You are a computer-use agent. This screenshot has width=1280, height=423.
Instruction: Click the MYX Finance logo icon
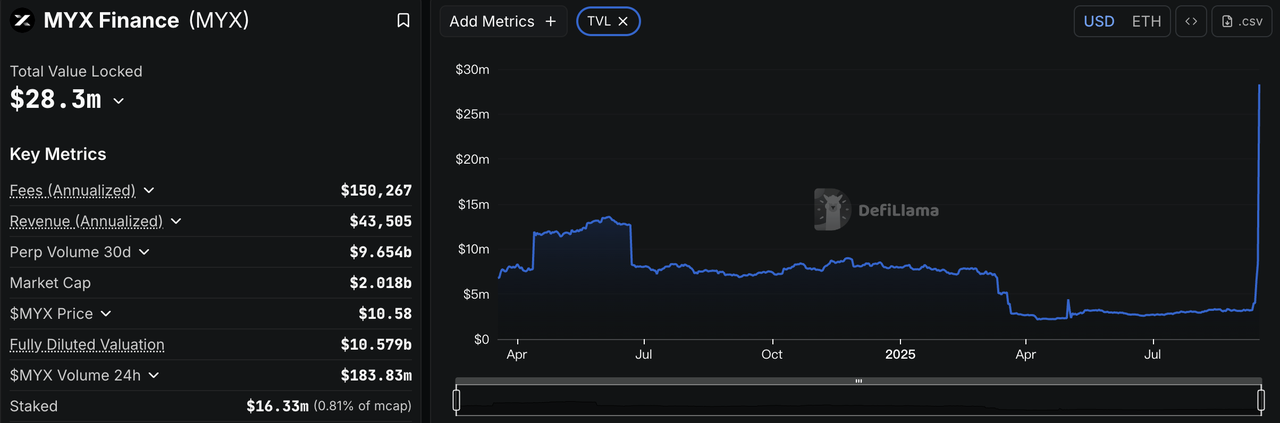(x=23, y=20)
